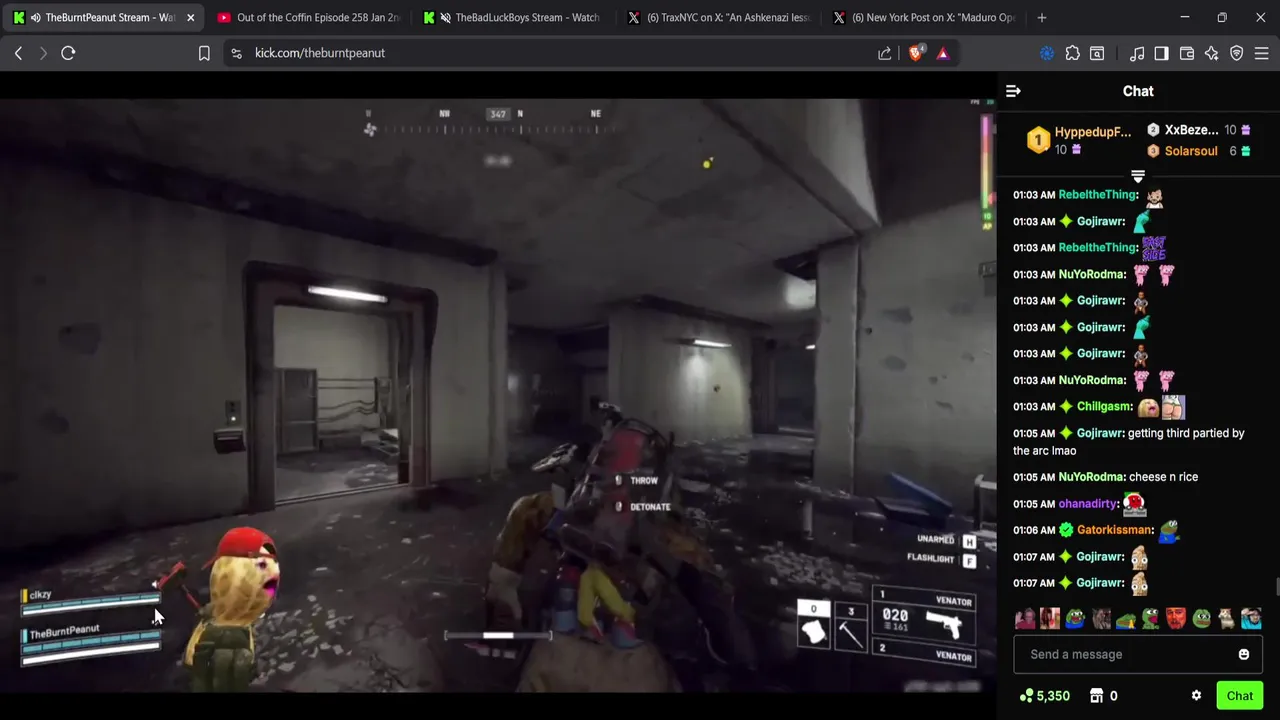Open the channel points shop icon
1280x720 pixels.
1096,696
